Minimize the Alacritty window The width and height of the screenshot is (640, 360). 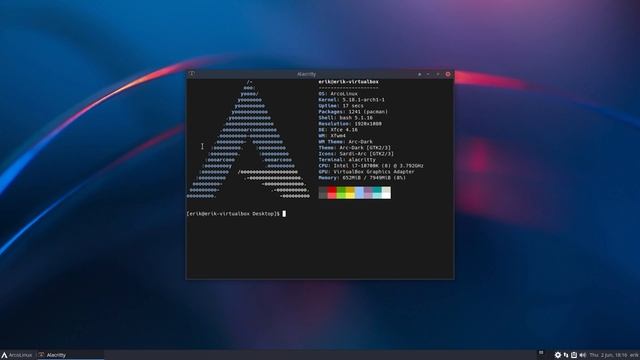[428, 74]
